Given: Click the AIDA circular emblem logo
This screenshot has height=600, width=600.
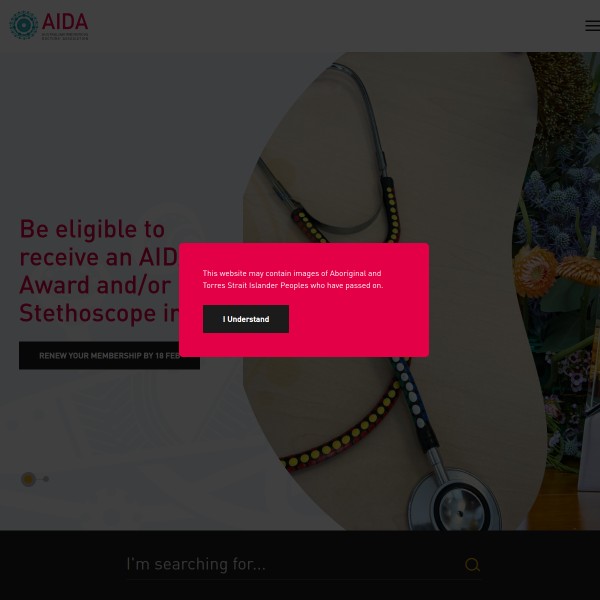Looking at the screenshot, I should (24, 25).
